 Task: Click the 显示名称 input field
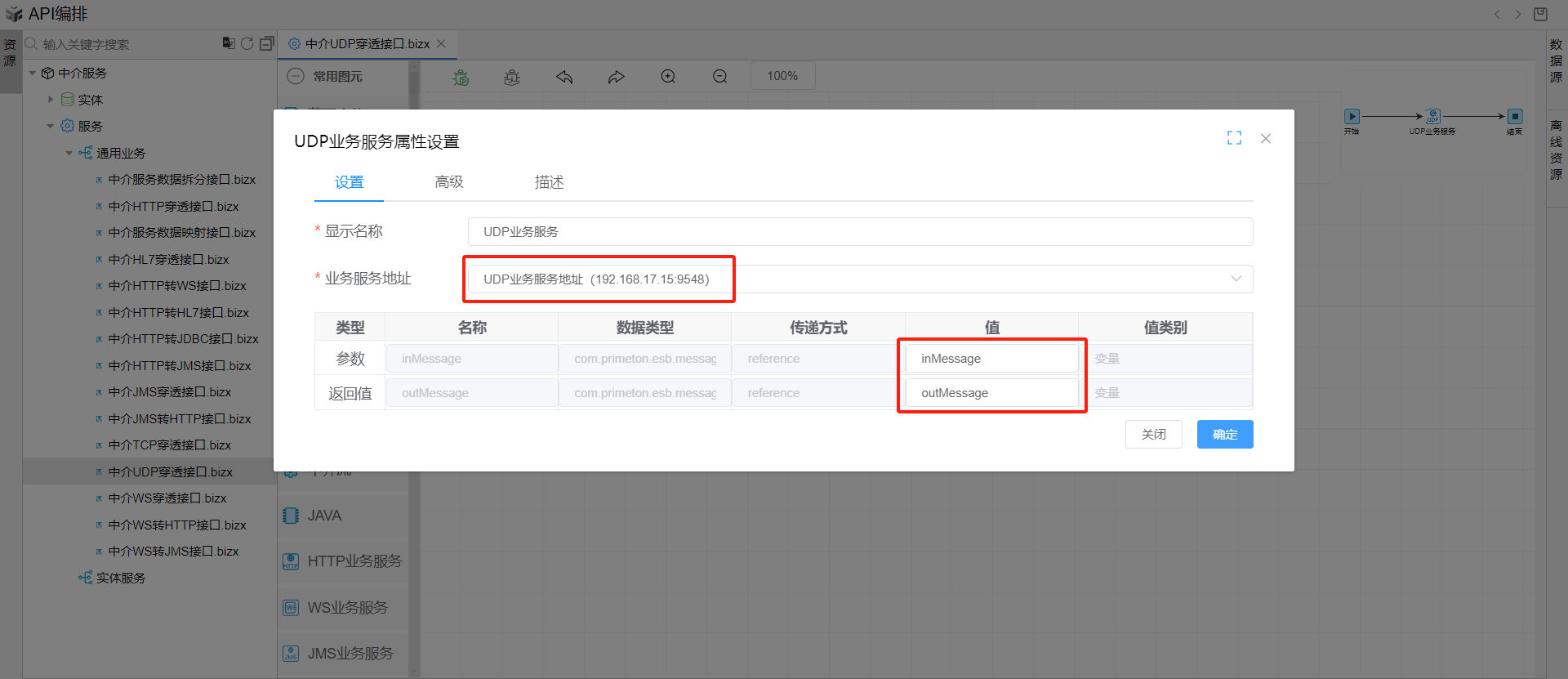[x=861, y=231]
